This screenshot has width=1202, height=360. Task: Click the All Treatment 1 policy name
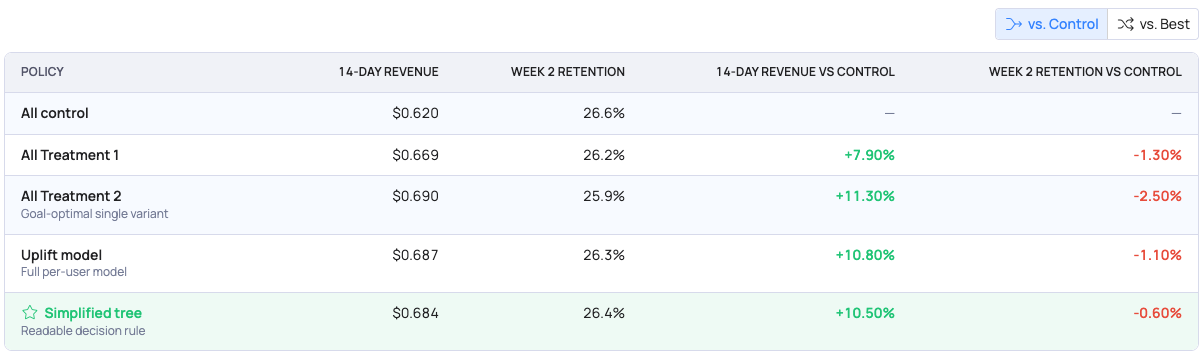click(x=70, y=155)
